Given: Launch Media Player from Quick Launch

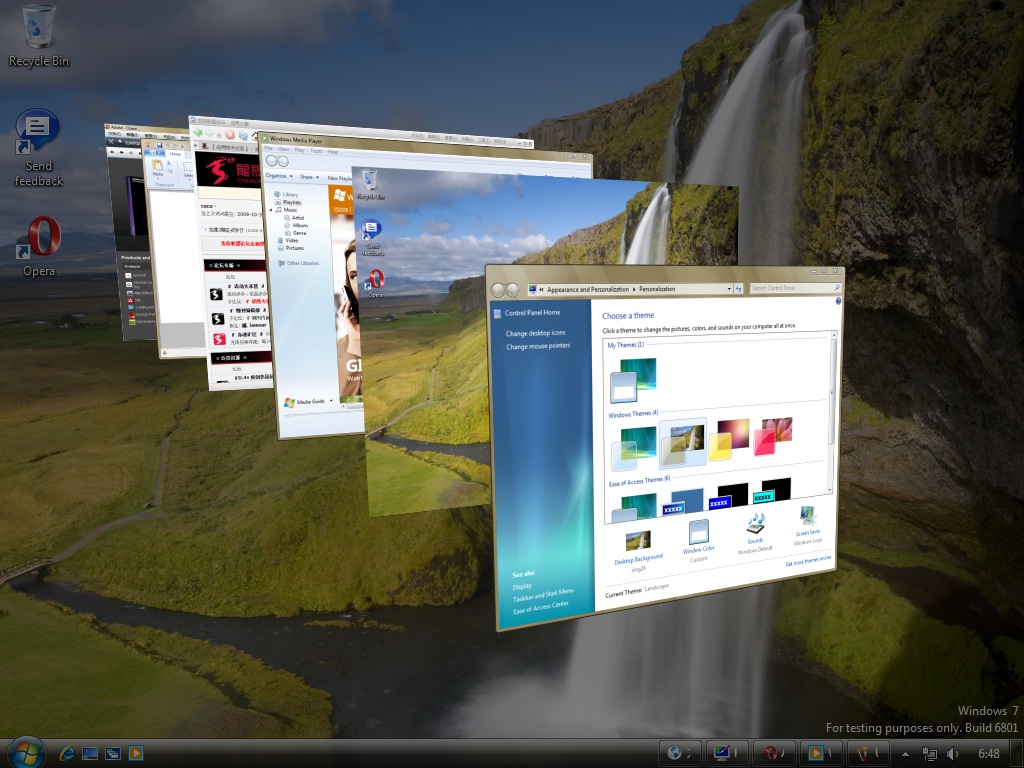Looking at the screenshot, I should [x=136, y=753].
